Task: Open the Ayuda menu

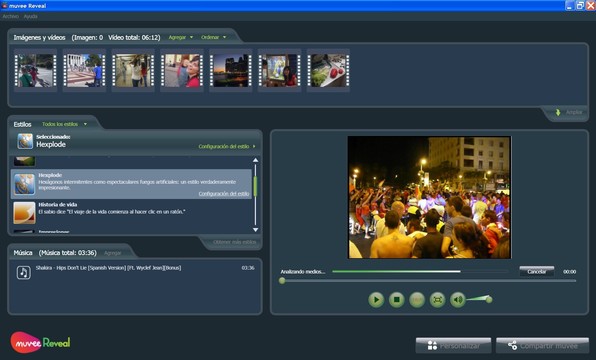Action: [30, 16]
